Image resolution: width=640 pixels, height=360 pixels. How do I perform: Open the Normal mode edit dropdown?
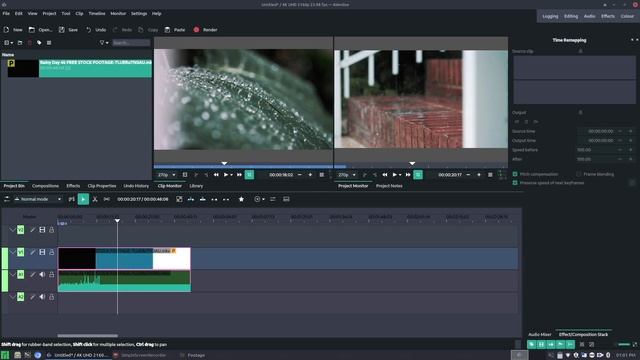[38, 199]
